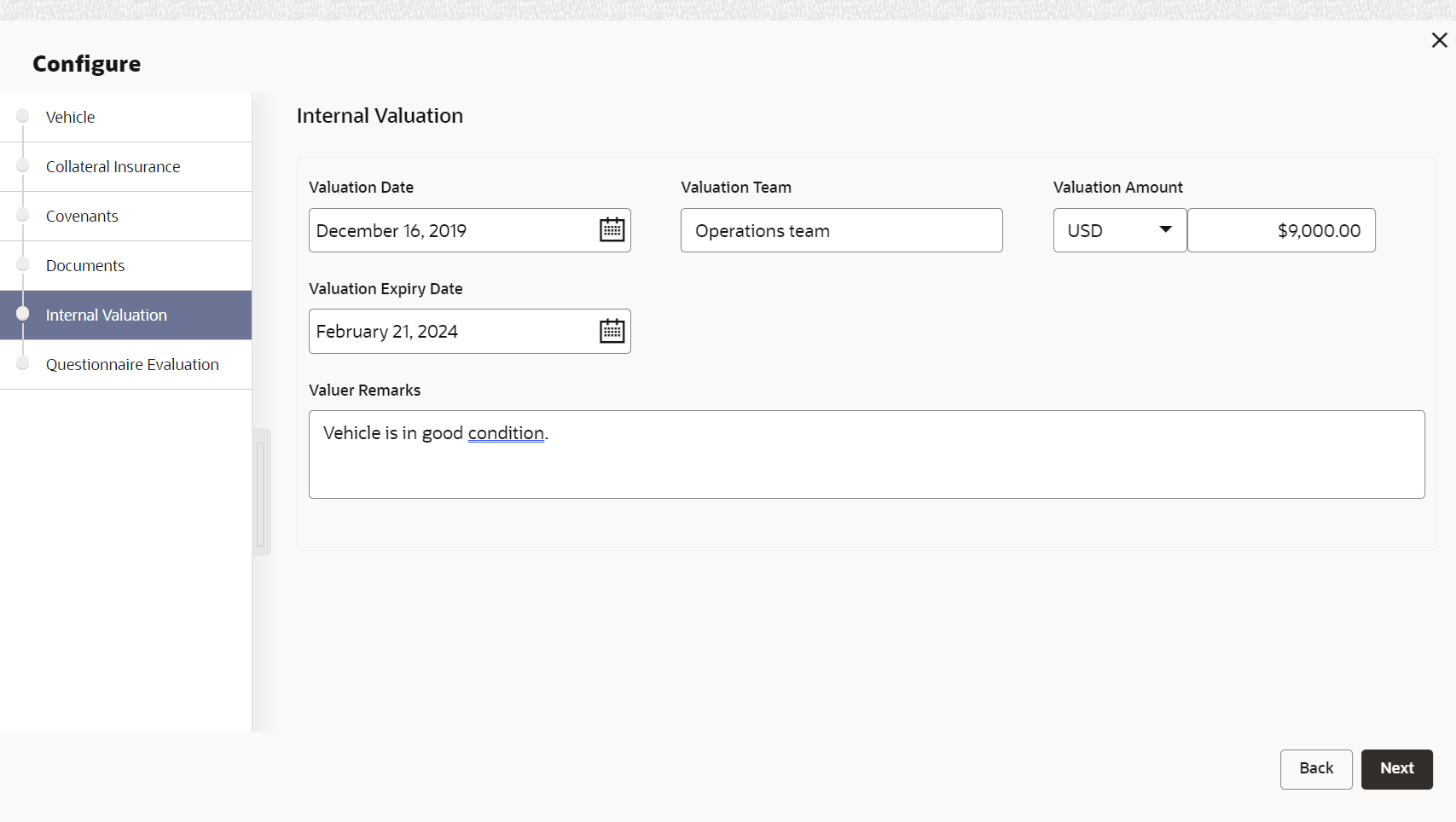Close the Configure dialog
Viewport: 1456px width, 822px height.
coord(1439,40)
